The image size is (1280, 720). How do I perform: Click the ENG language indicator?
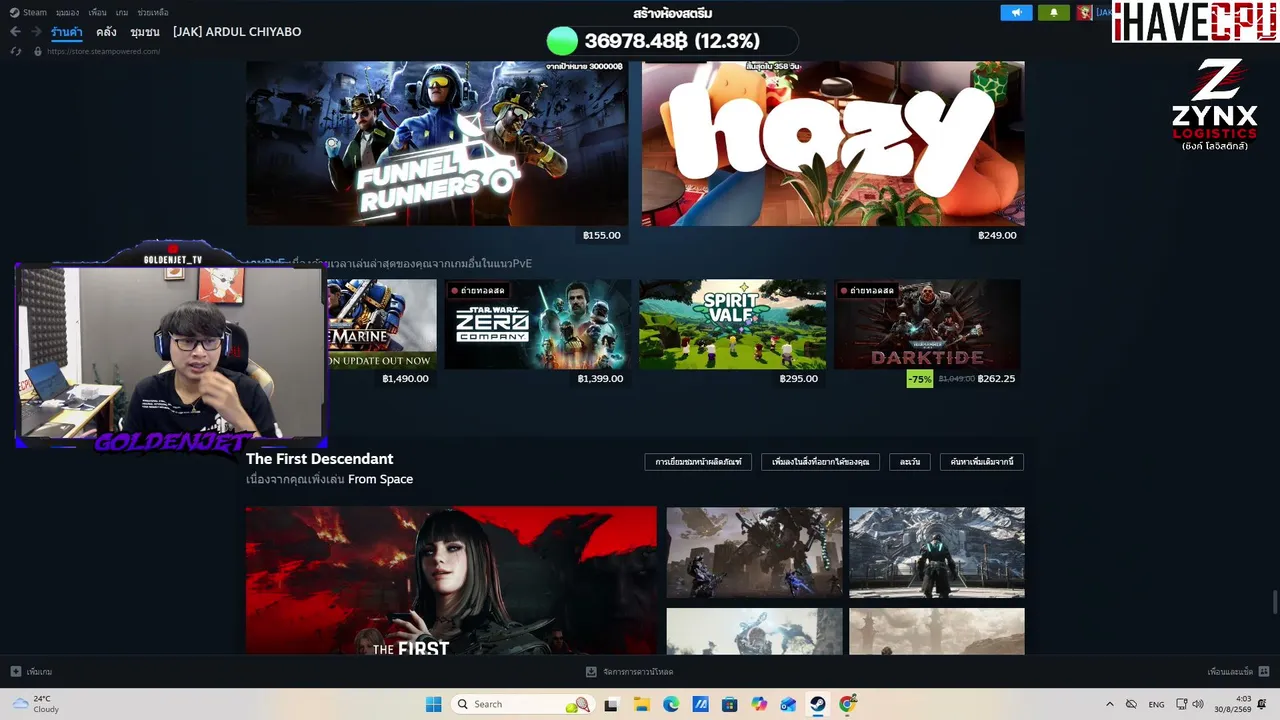point(1156,704)
